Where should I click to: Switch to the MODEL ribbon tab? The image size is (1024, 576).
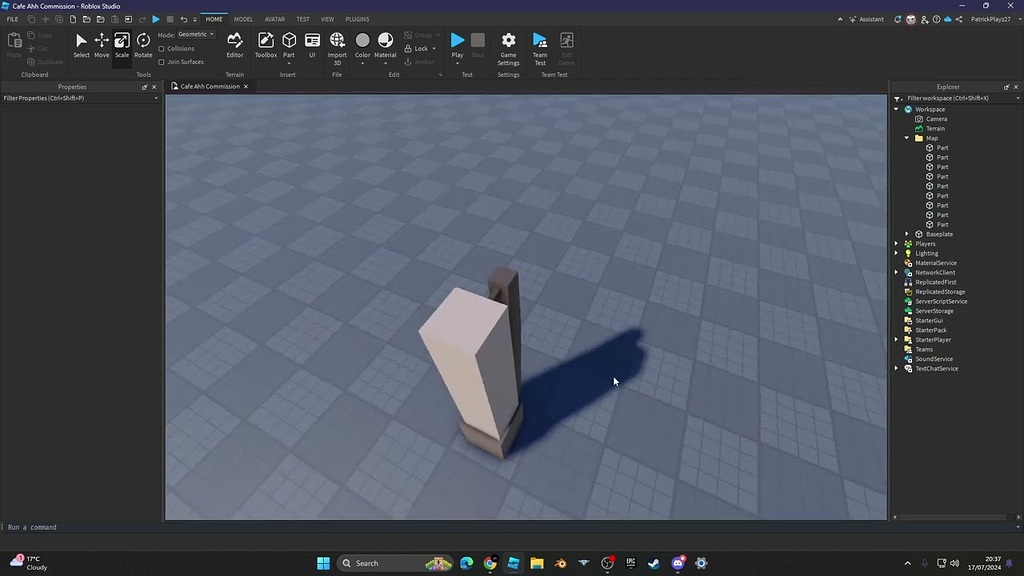click(243, 18)
